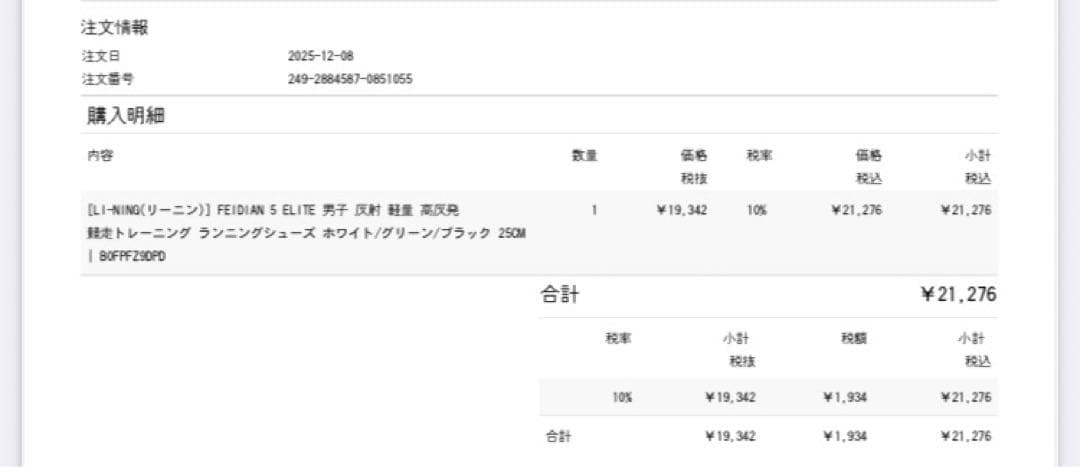This screenshot has height=467, width=1080.
Task: Click the 内容 column header
Action: pyautogui.click(x=101, y=155)
